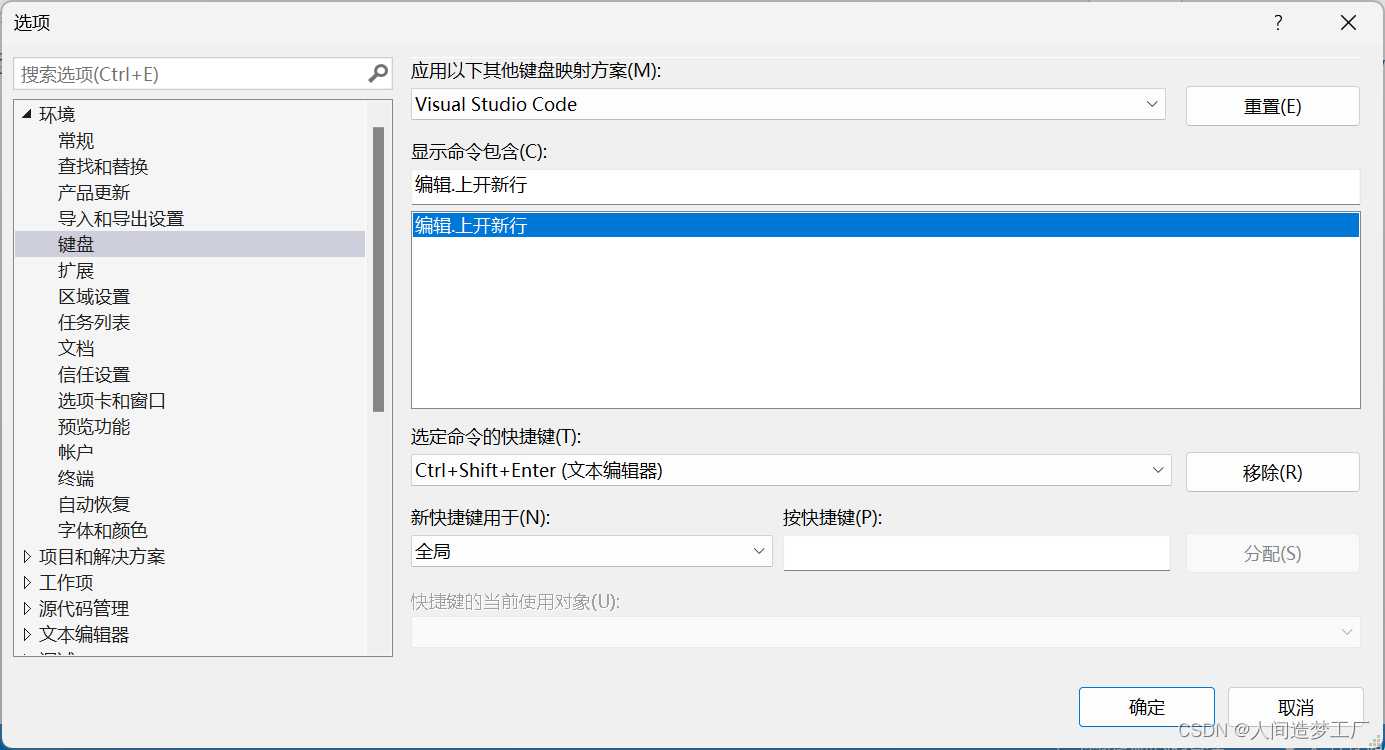Select the 项目和解决方案 tree item
1385x750 pixels.
[x=102, y=557]
